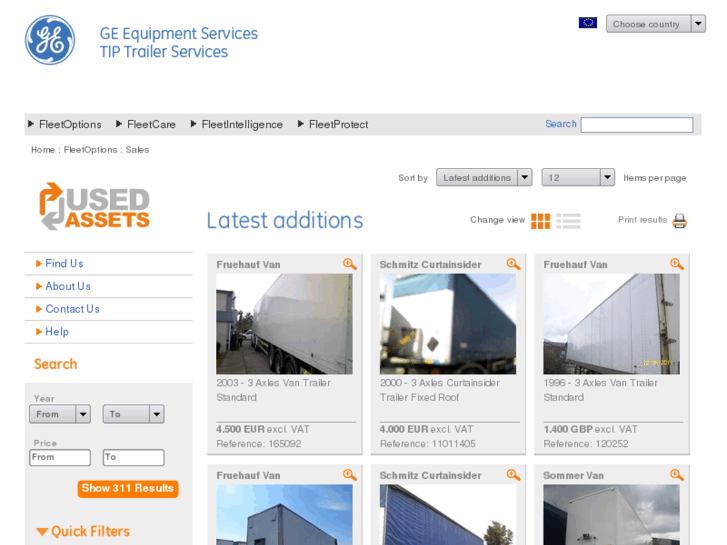Zoom magnifier on second-row Fruehauf Van card

(x=350, y=475)
